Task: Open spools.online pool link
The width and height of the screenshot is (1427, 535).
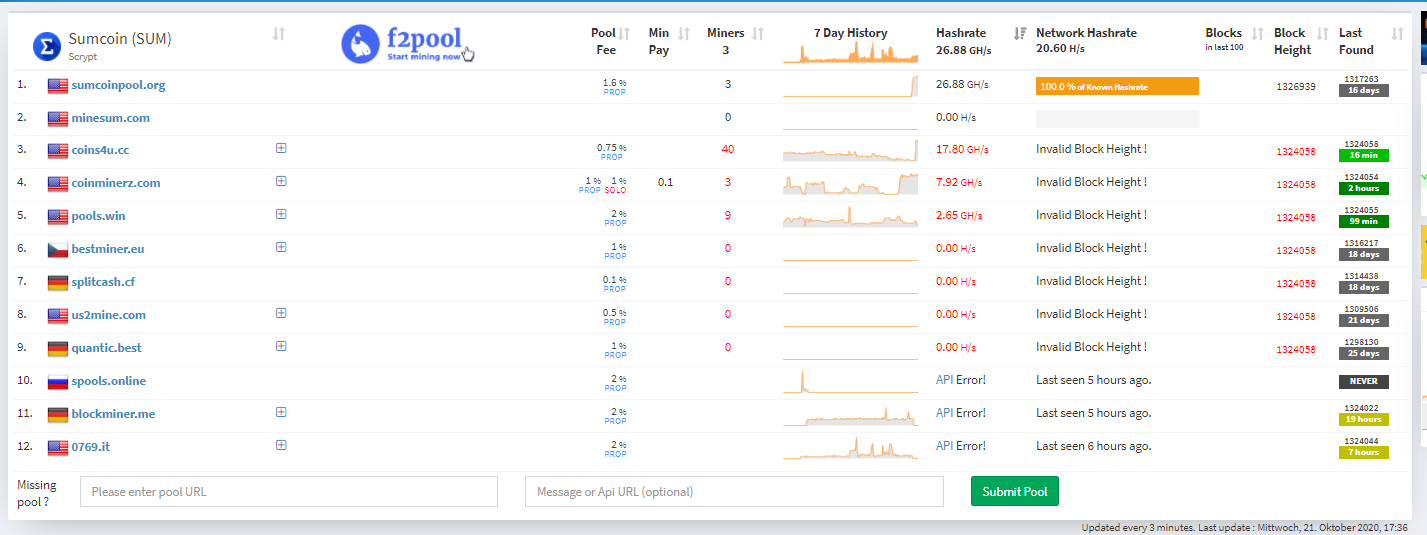Action: point(108,381)
